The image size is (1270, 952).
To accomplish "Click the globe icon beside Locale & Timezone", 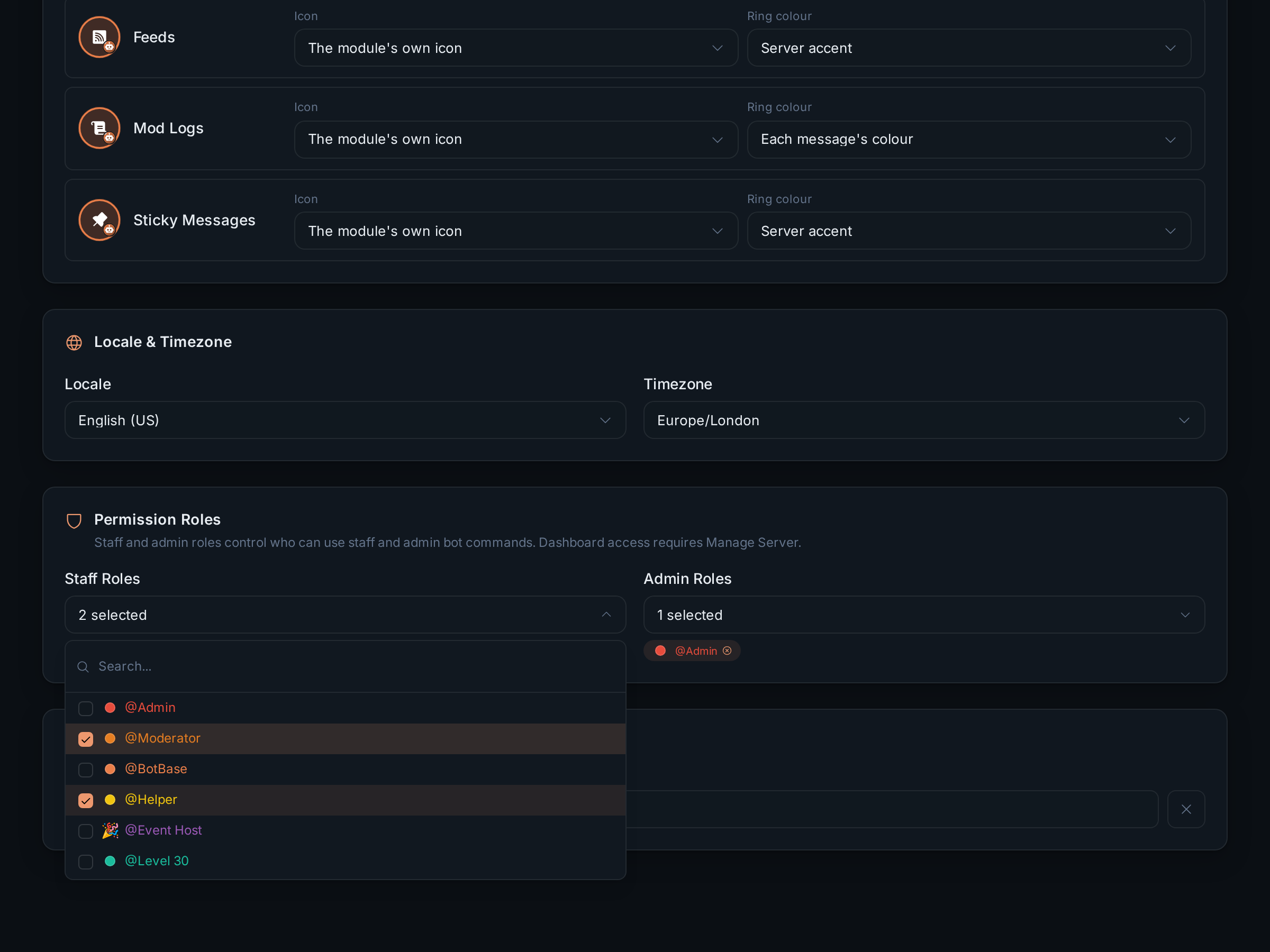I will [74, 343].
